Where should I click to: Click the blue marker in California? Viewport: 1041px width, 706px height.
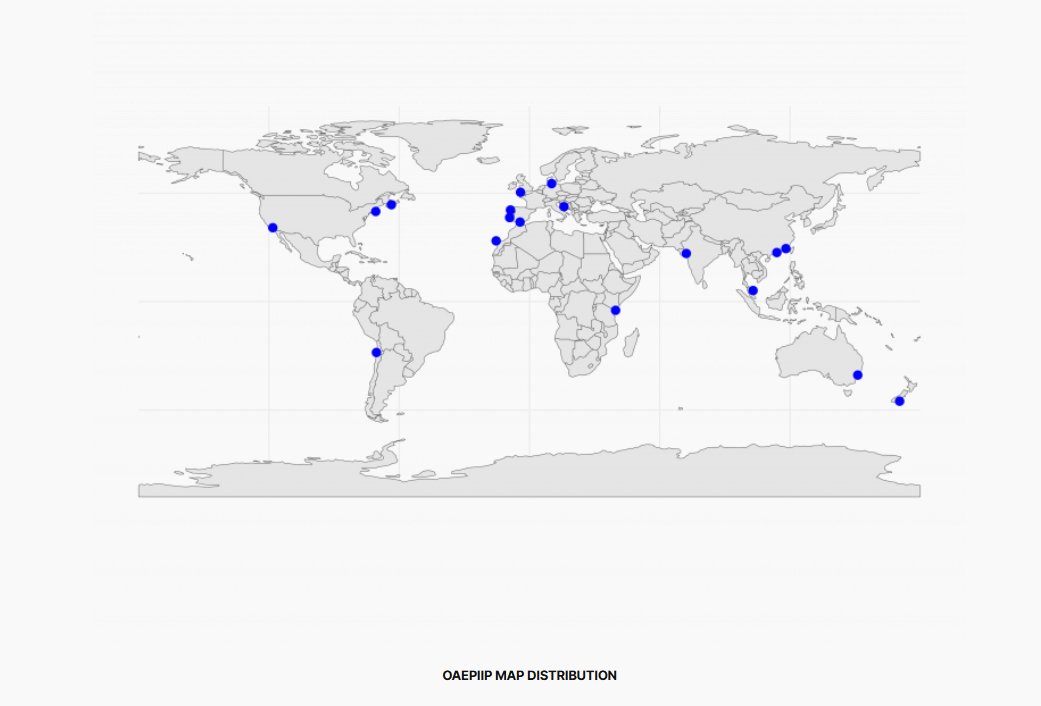pos(273,228)
